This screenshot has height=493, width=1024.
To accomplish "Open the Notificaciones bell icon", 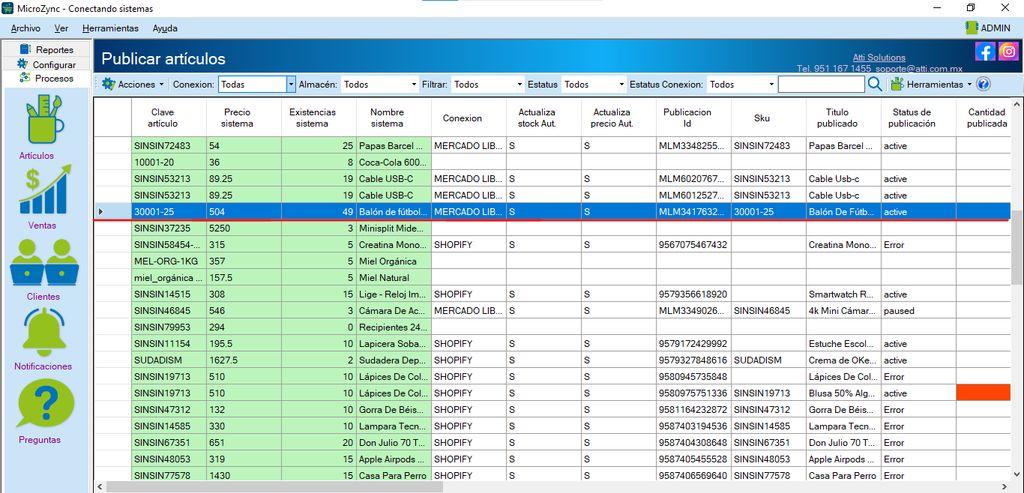I will (x=45, y=331).
